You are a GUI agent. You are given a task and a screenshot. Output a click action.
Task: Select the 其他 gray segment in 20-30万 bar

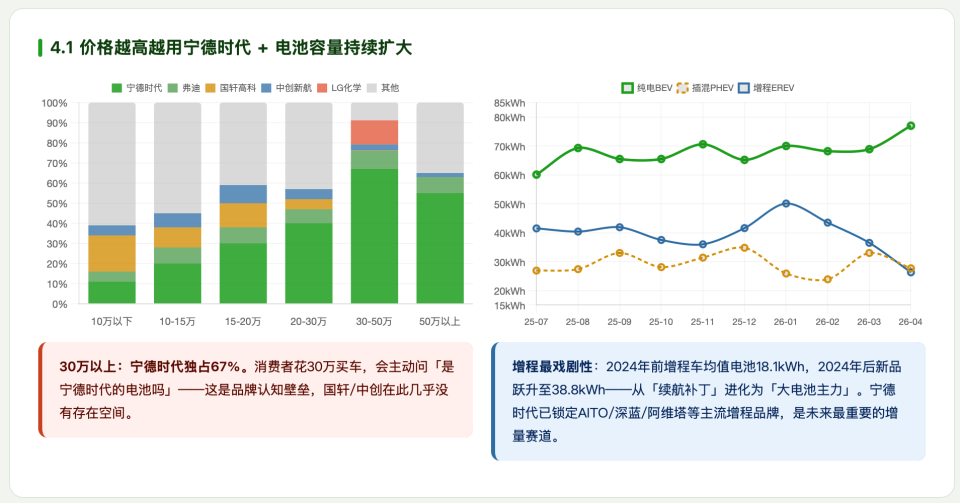[x=309, y=146]
